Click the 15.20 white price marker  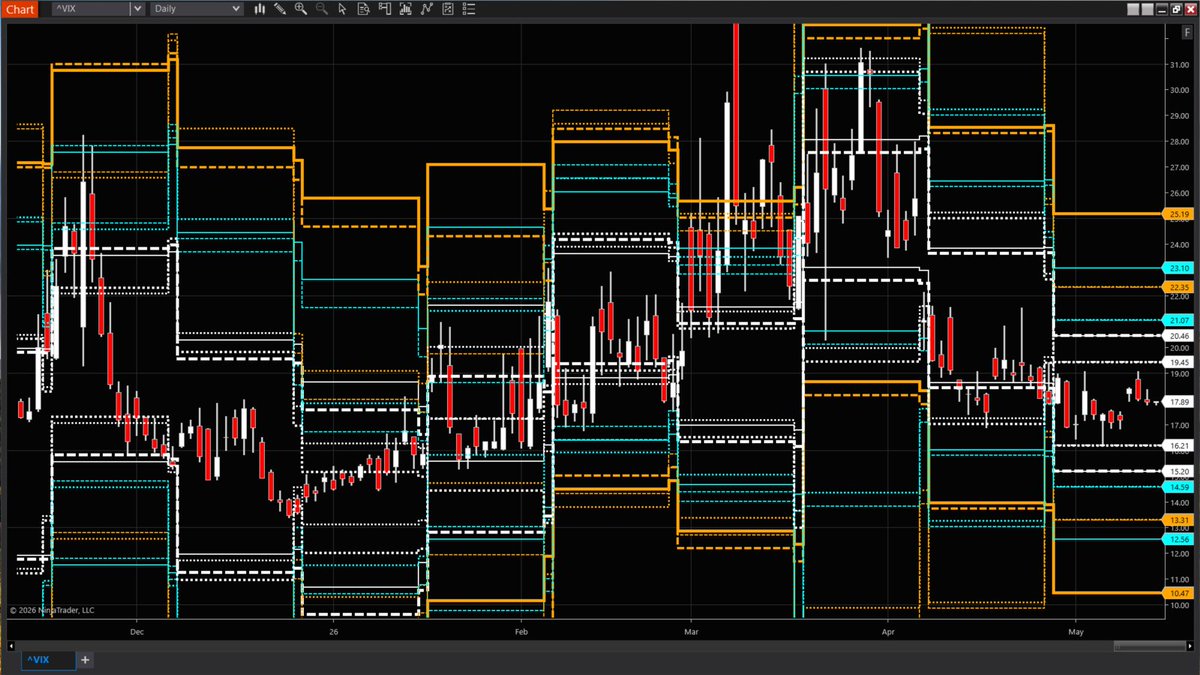(1178, 471)
